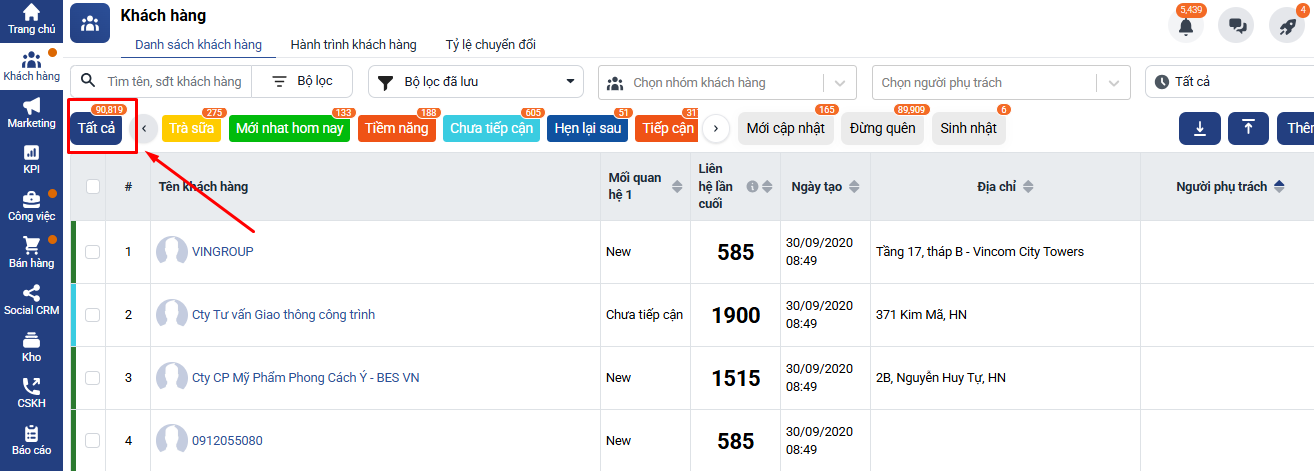Open Chọn nhóm khách hàng dropdown
The image size is (1314, 471).
click(x=728, y=82)
